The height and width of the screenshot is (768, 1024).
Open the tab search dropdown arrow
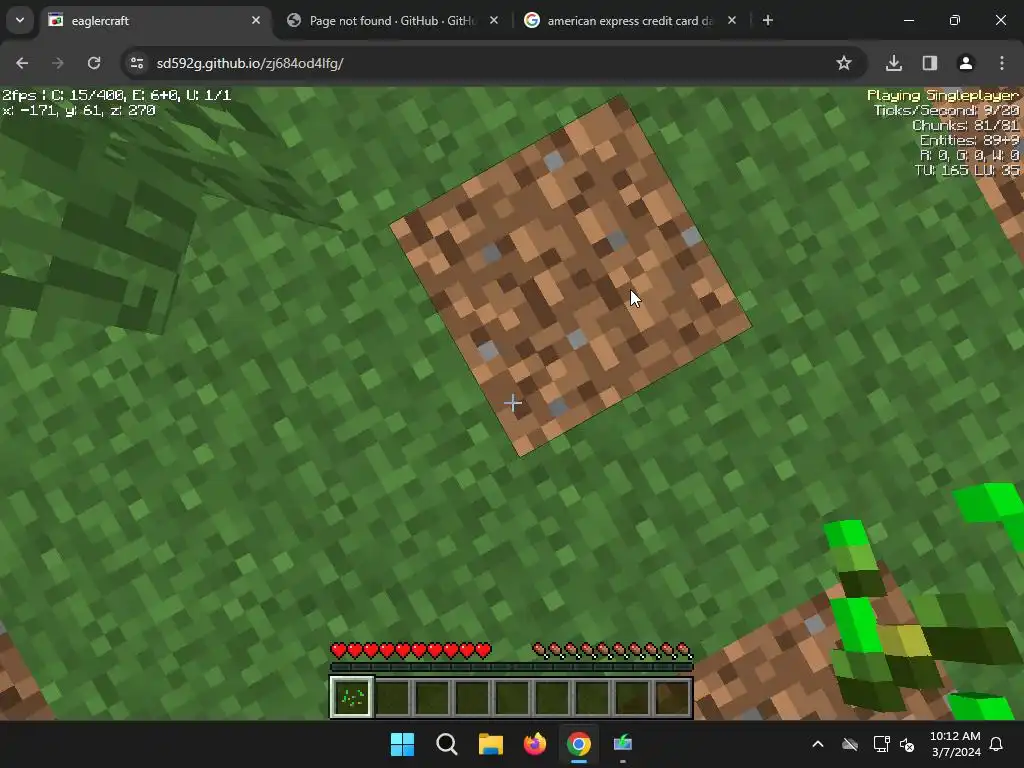point(20,20)
